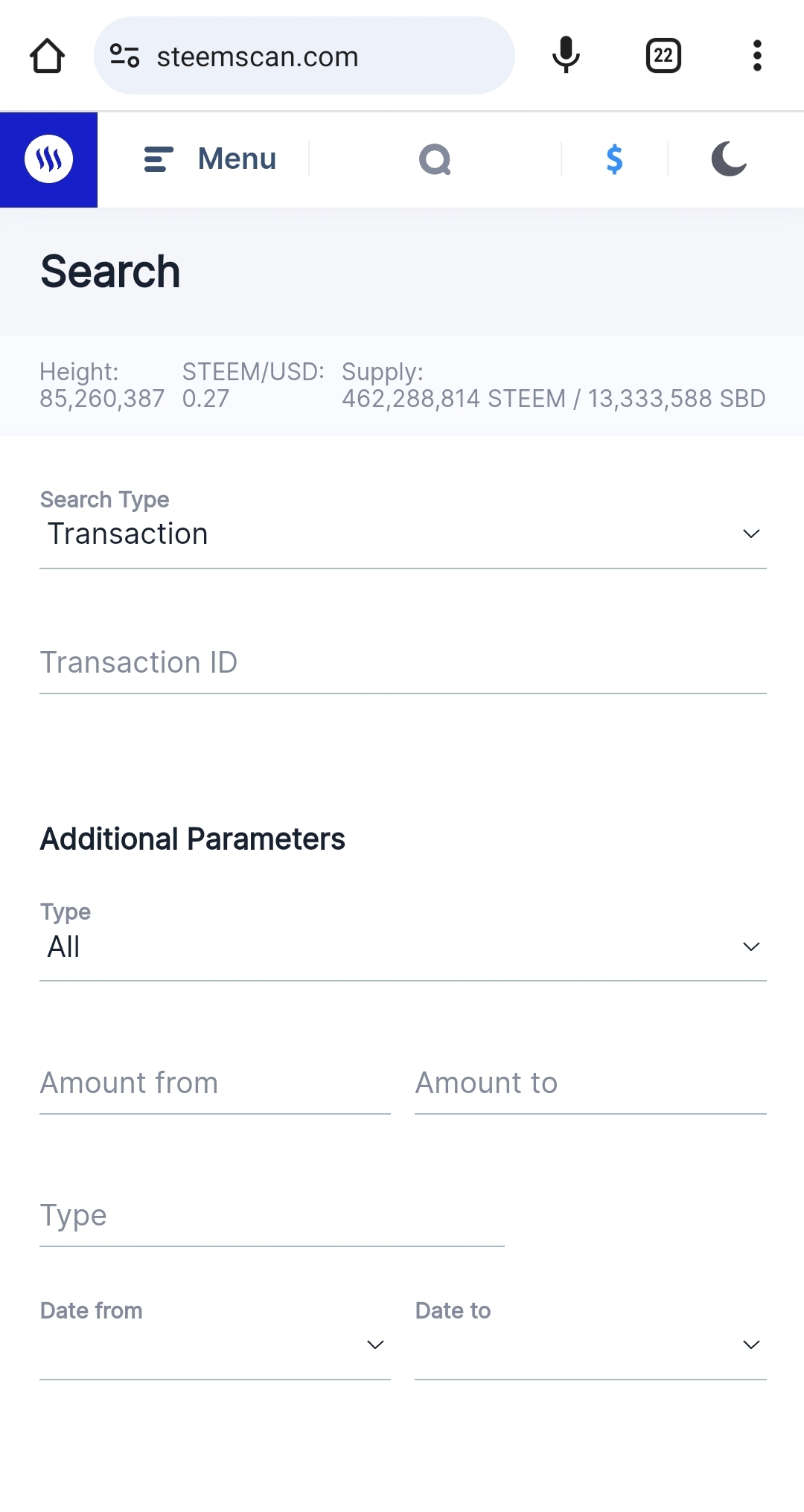
Task: Click the Menu text label
Action: 237,159
